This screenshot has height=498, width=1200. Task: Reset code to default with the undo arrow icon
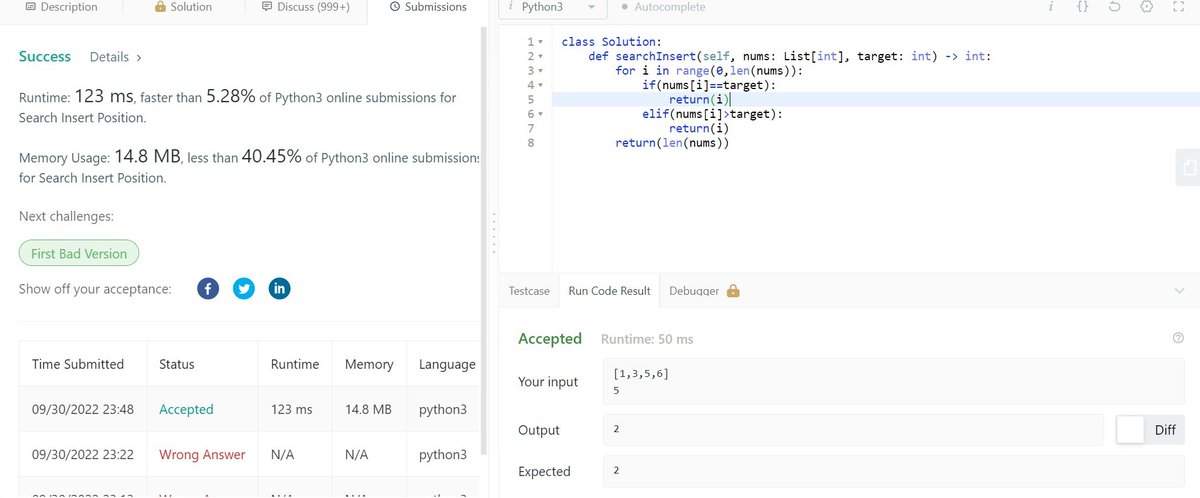point(1114,7)
